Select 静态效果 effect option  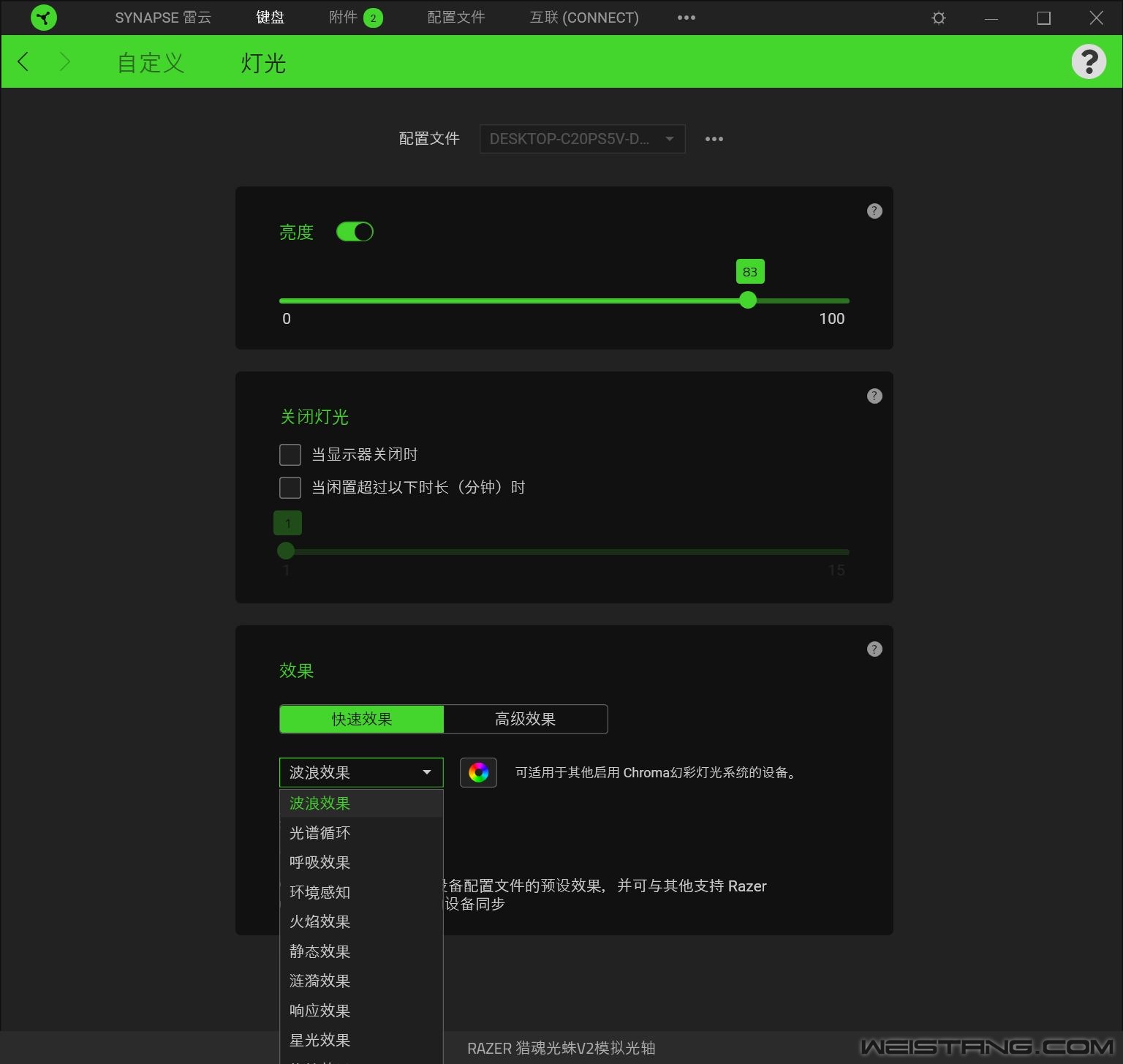pos(361,951)
